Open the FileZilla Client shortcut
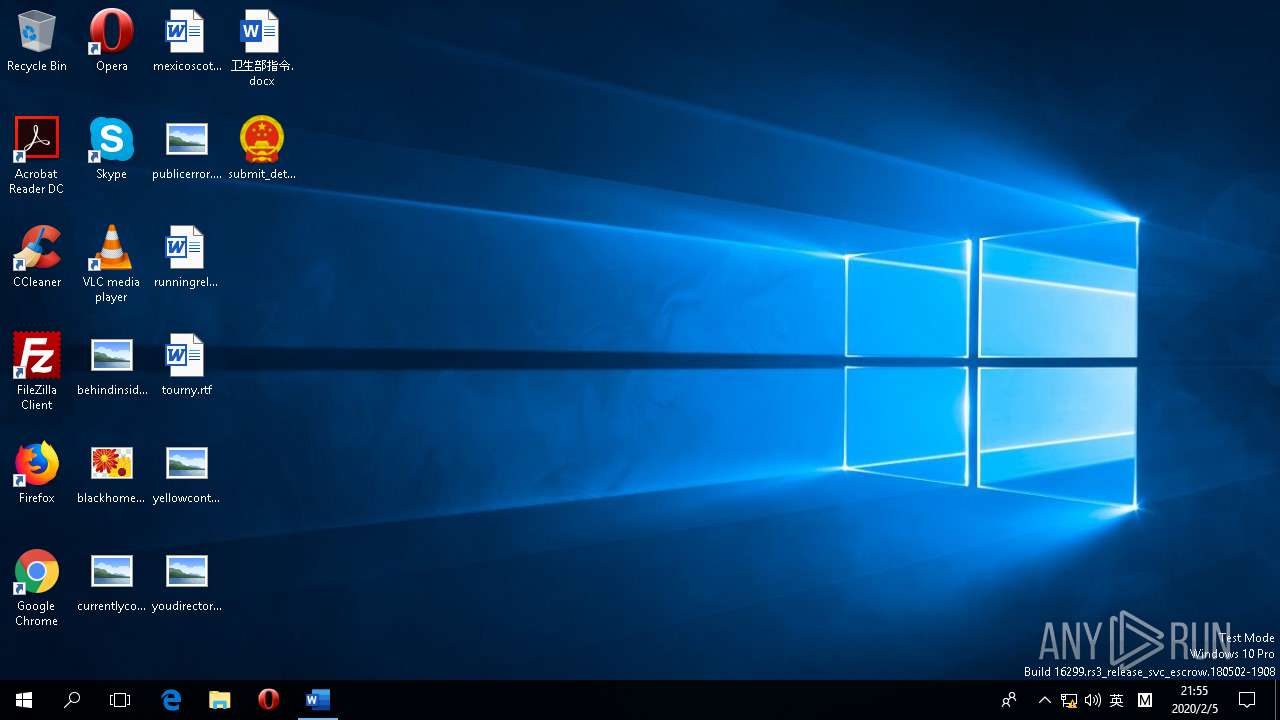This screenshot has width=1280, height=720. pos(37,371)
